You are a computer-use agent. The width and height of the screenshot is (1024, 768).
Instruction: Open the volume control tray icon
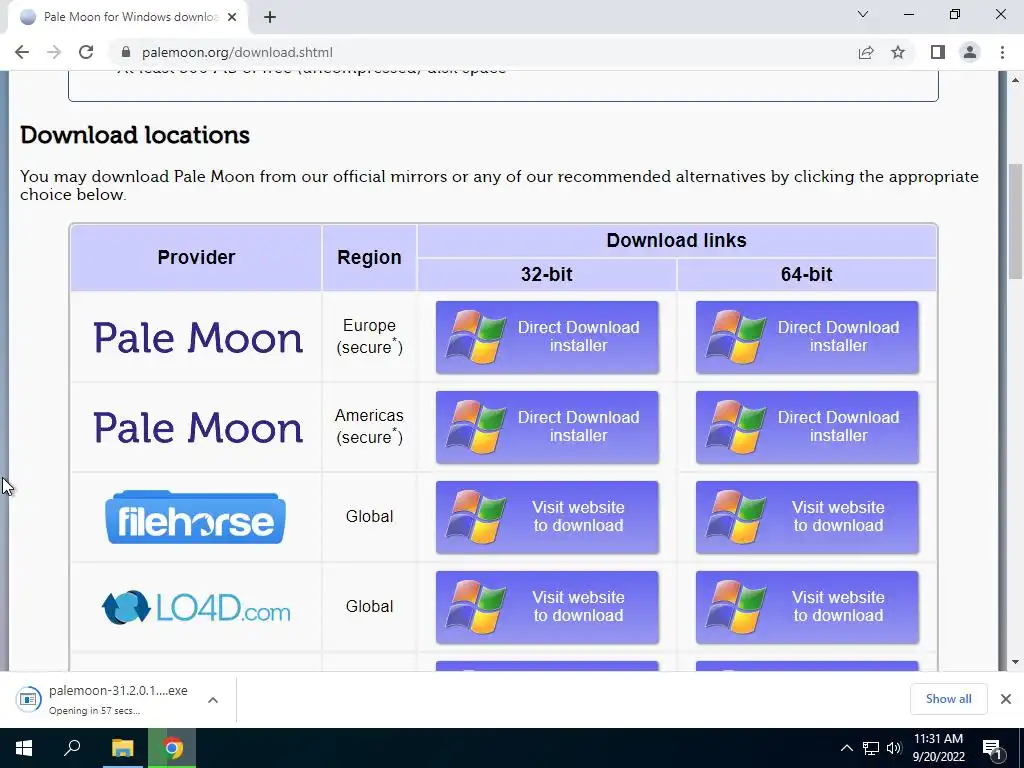pyautogui.click(x=894, y=748)
